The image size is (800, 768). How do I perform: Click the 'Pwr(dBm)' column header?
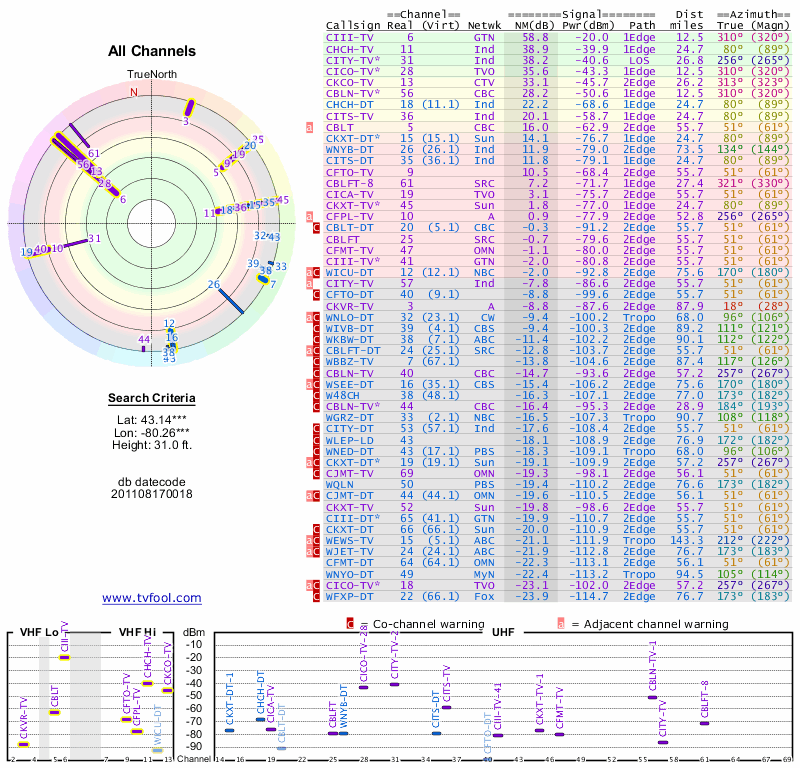click(588, 25)
